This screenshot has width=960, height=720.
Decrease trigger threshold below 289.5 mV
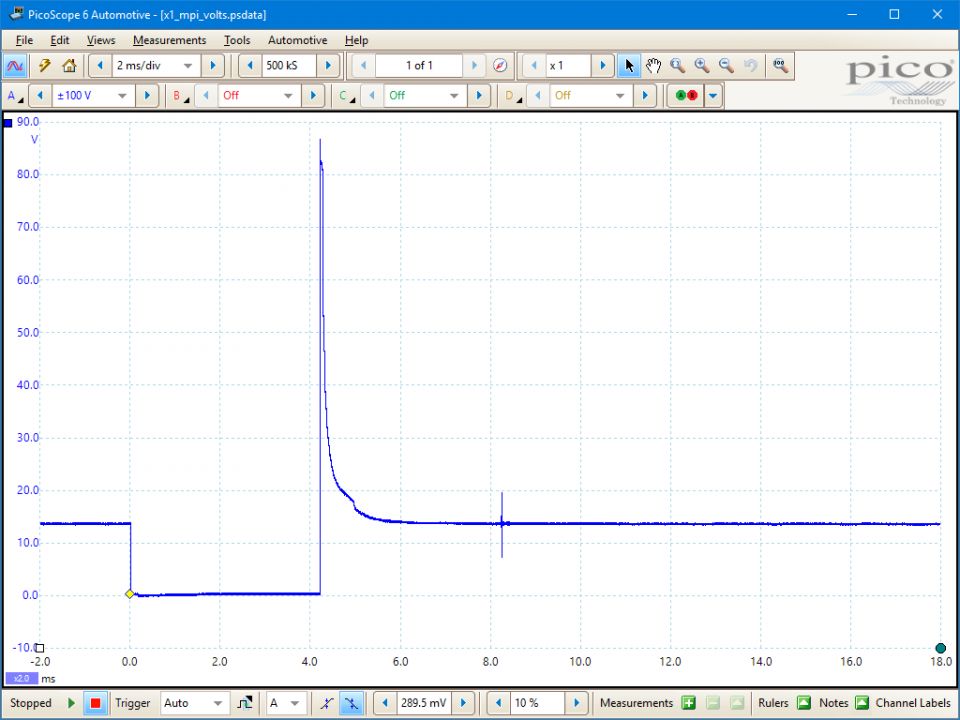coord(385,703)
